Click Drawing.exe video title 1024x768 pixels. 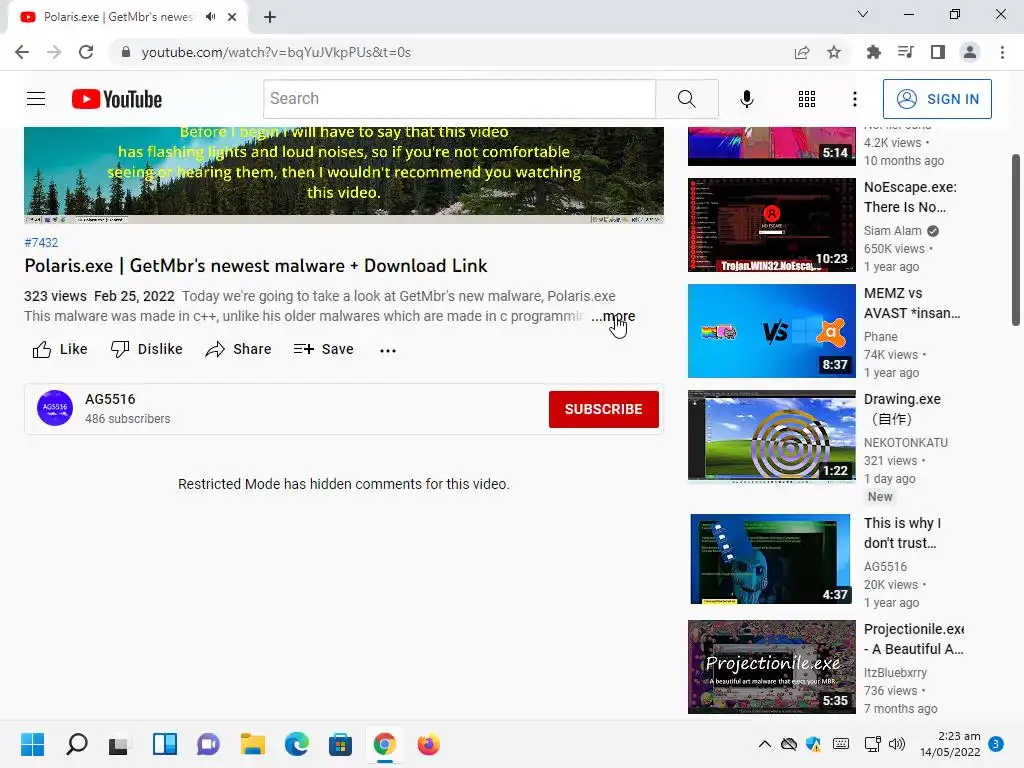click(x=903, y=409)
